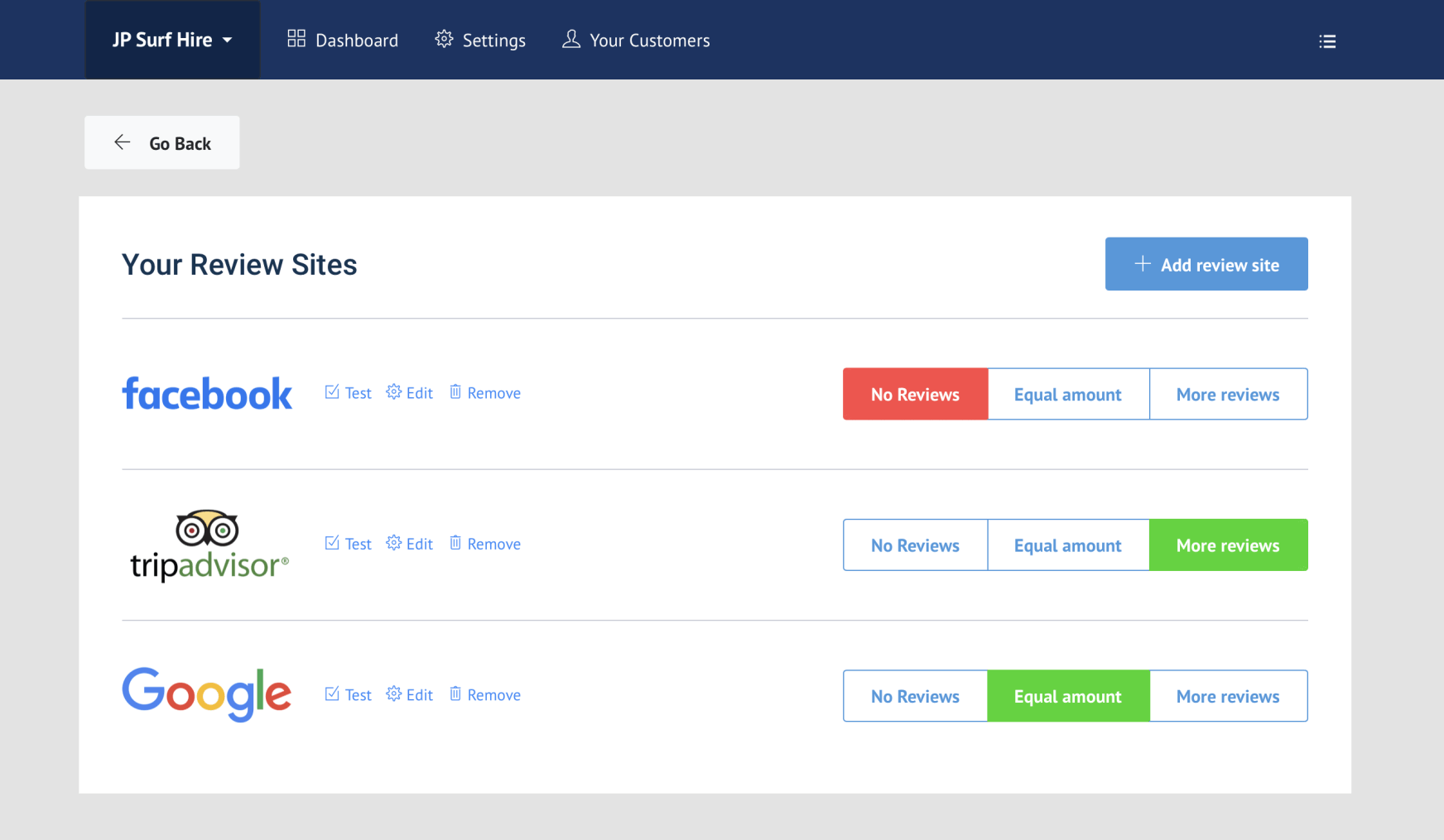Click the Google logo

point(207,694)
